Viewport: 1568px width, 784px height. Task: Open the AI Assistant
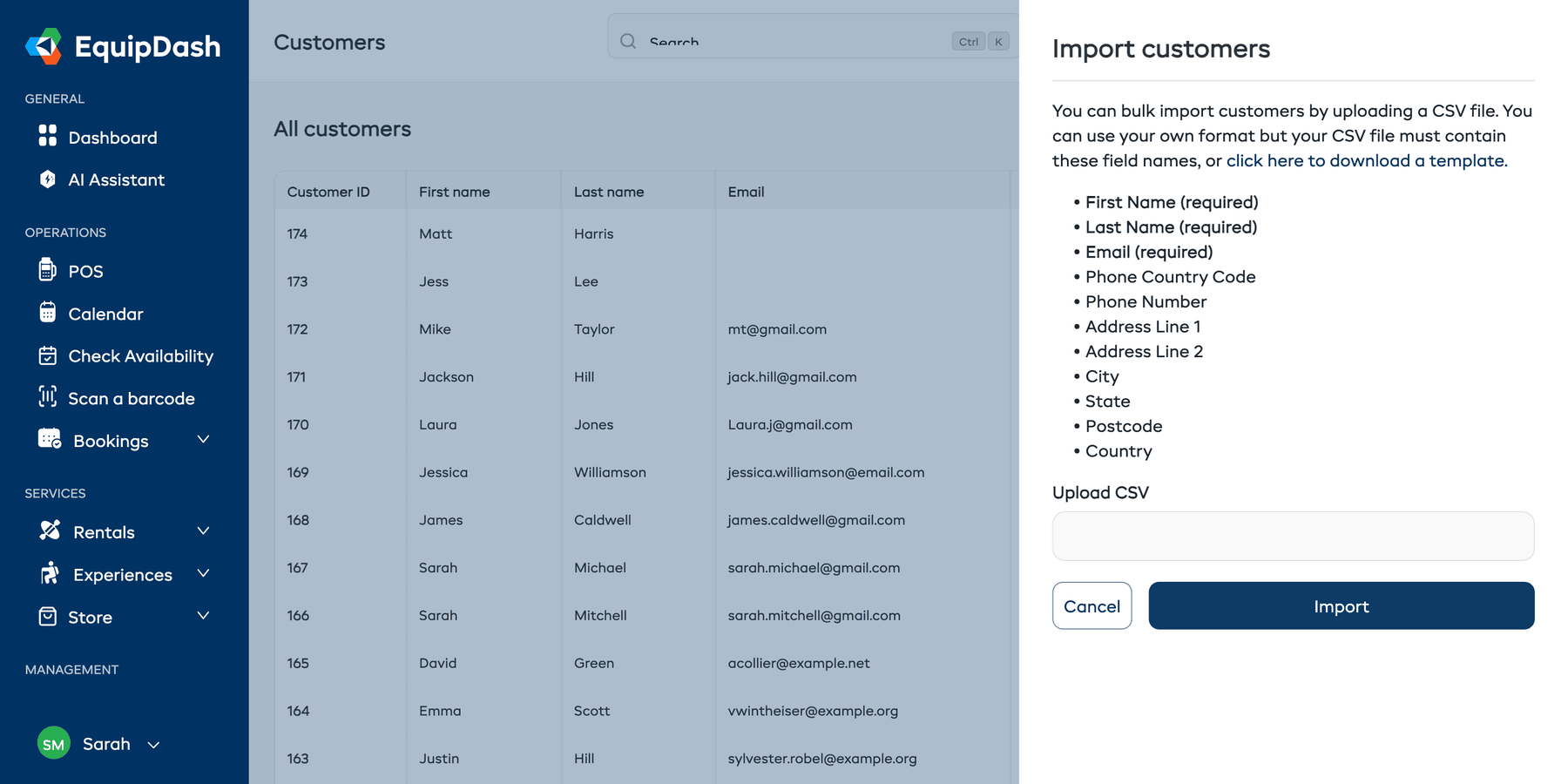coord(48,179)
